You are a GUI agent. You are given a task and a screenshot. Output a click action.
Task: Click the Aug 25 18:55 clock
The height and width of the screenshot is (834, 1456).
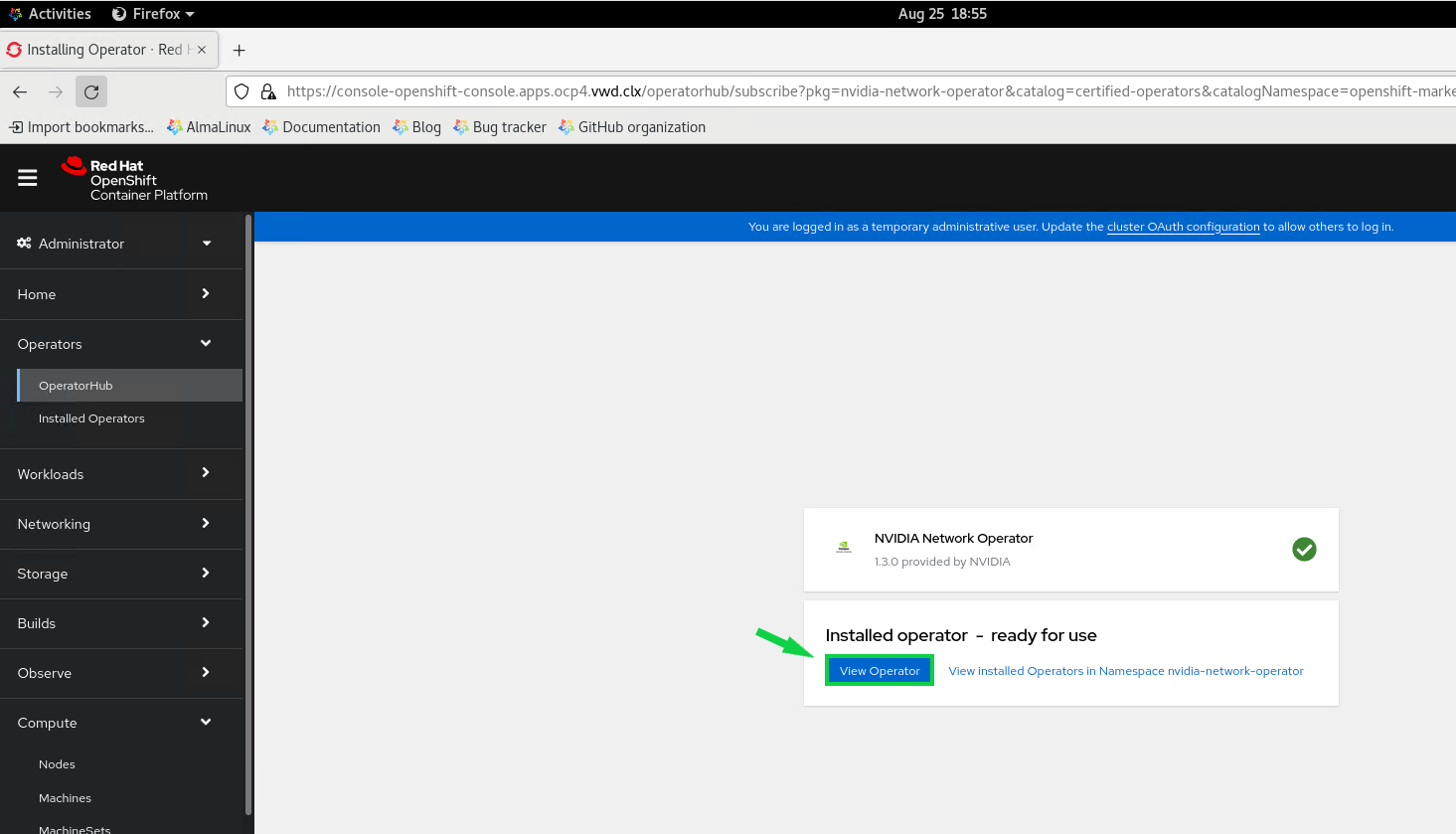pos(942,14)
